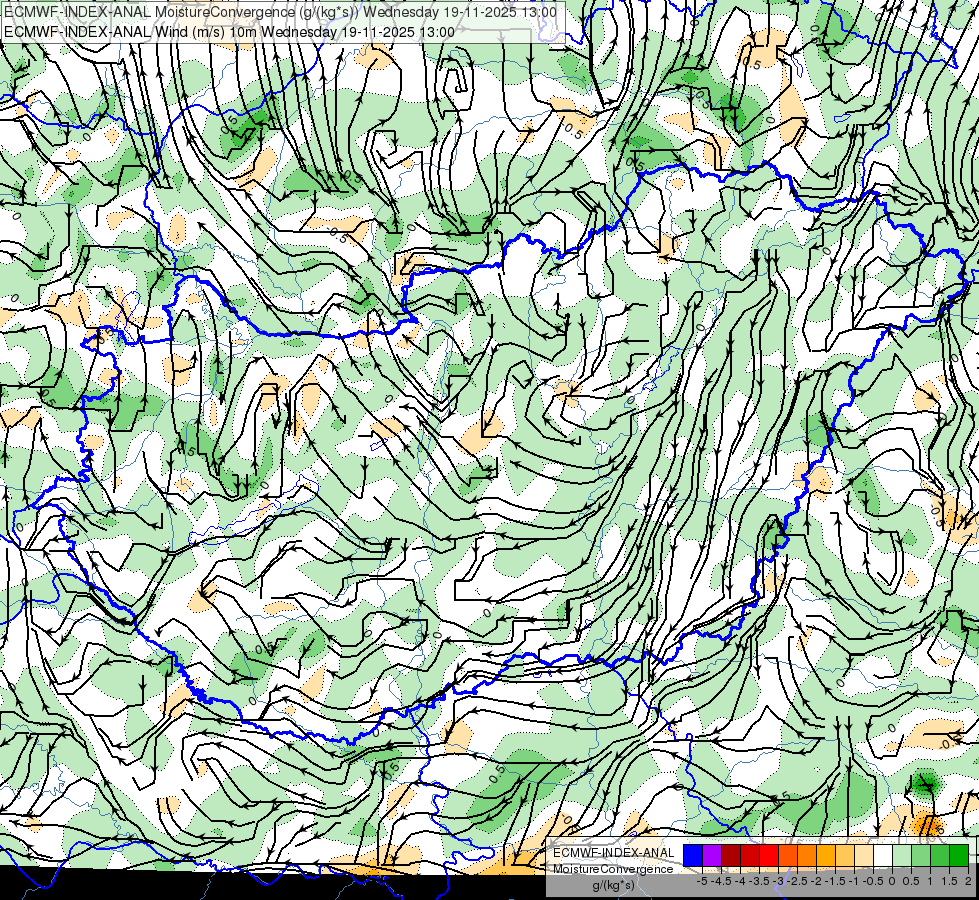The width and height of the screenshot is (979, 900).
Task: Click the legend tick label -1.5
Action: (835, 881)
